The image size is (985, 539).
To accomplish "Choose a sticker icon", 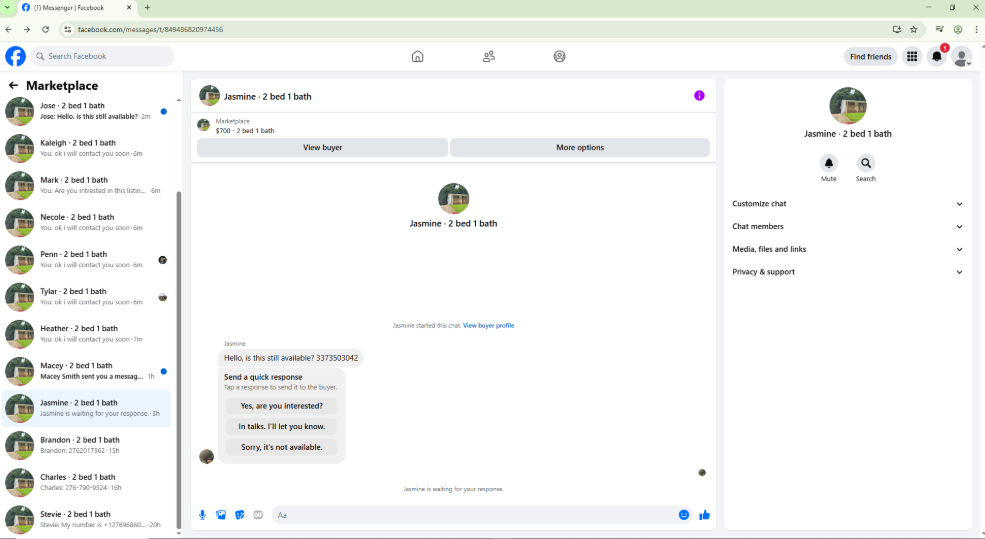I will click(239, 515).
